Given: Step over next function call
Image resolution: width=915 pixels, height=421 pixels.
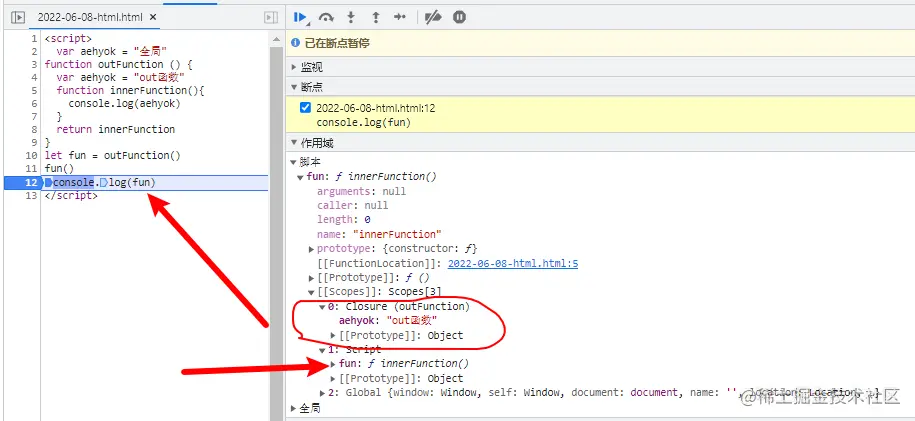Looking at the screenshot, I should coord(326,18).
